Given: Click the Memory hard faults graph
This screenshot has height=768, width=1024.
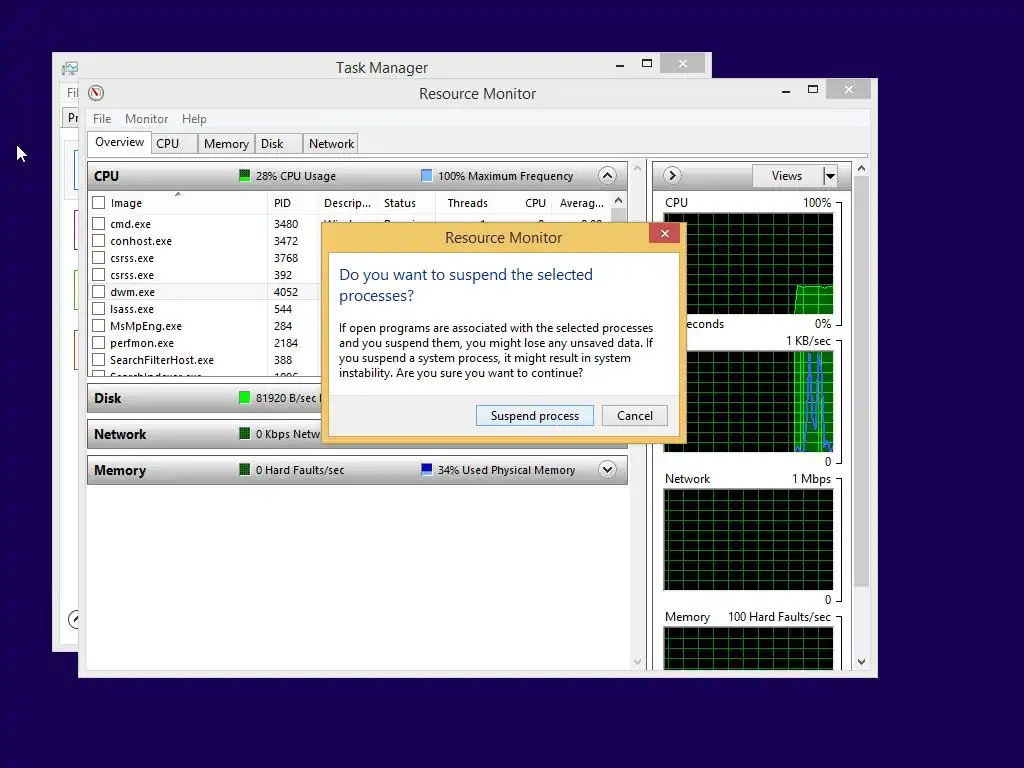Looking at the screenshot, I should pos(748,648).
